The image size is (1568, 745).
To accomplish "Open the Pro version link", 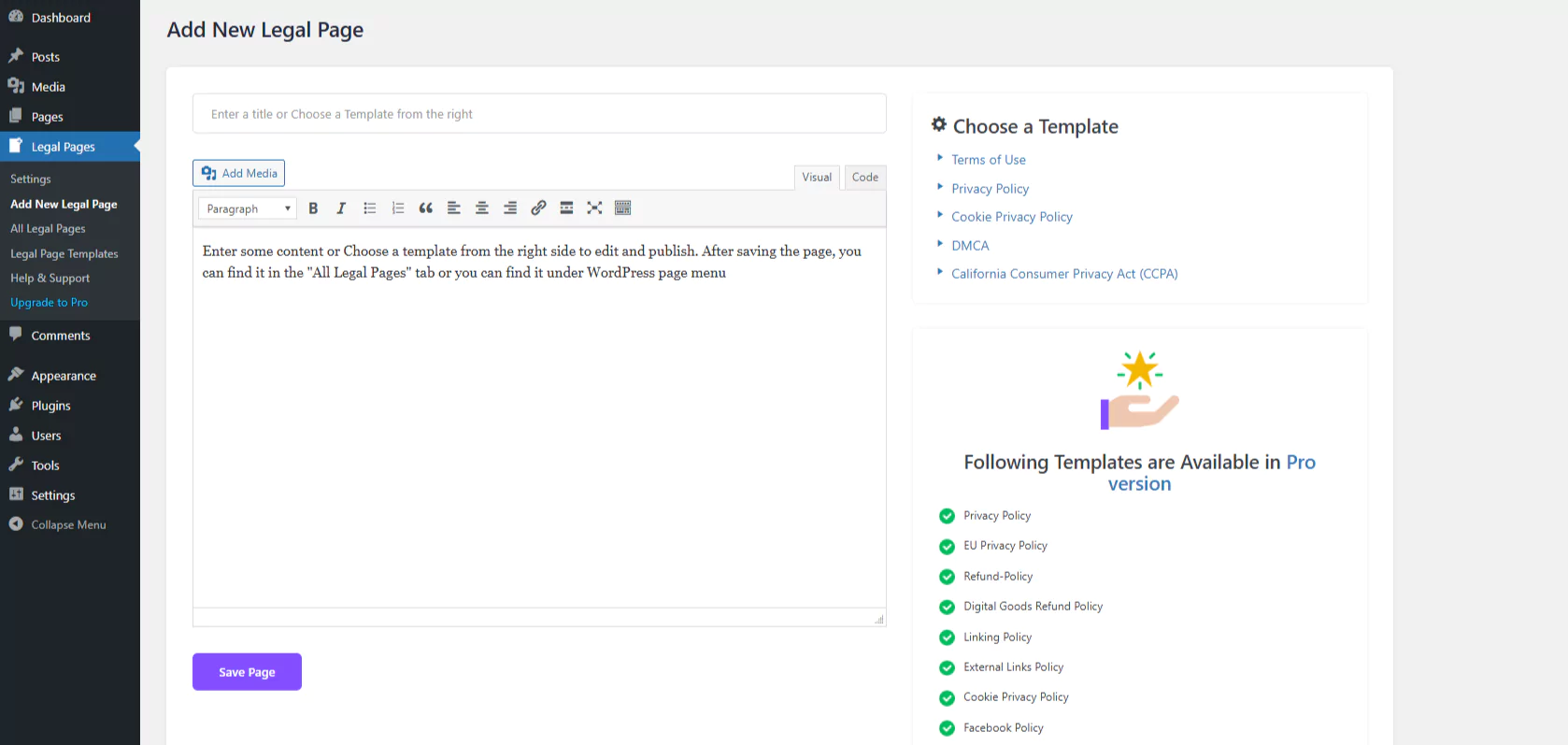I will [1211, 473].
